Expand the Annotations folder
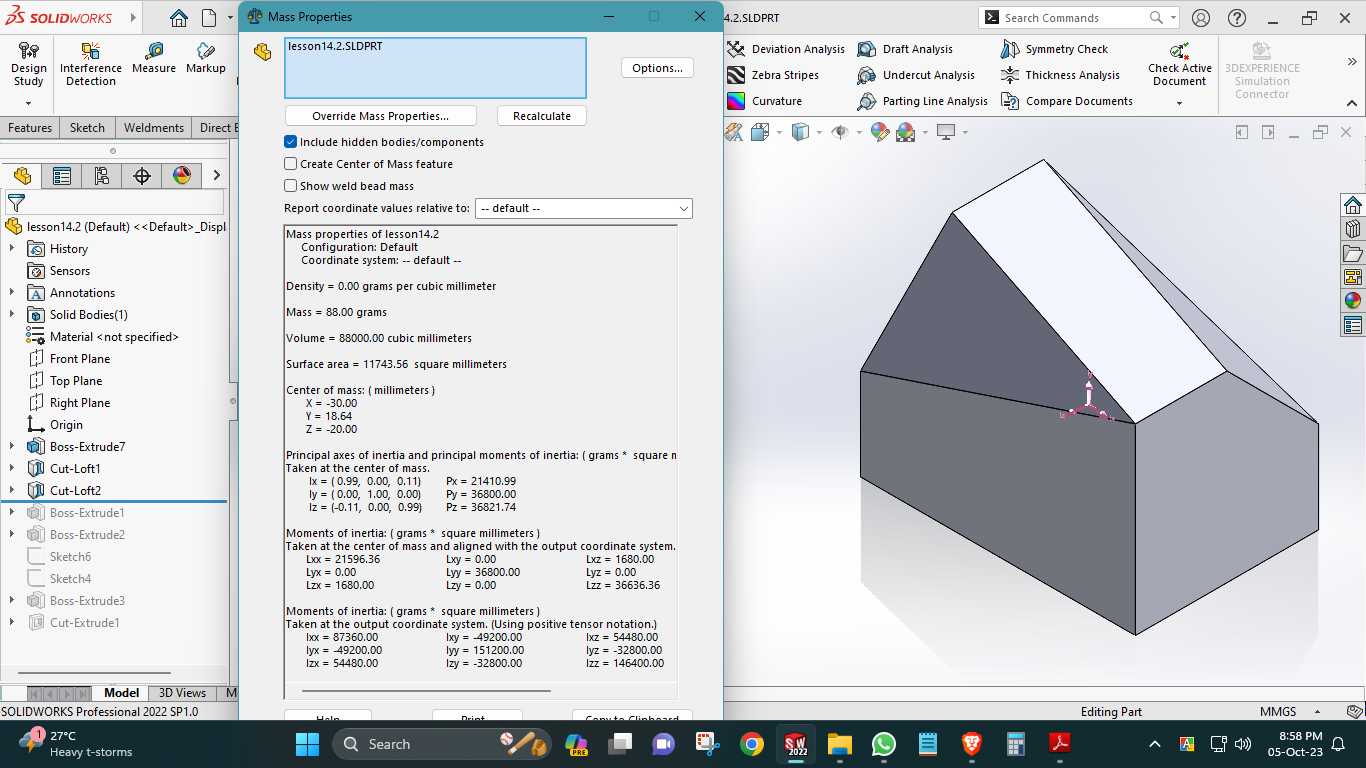The height and width of the screenshot is (768, 1366). pyautogui.click(x=12, y=293)
